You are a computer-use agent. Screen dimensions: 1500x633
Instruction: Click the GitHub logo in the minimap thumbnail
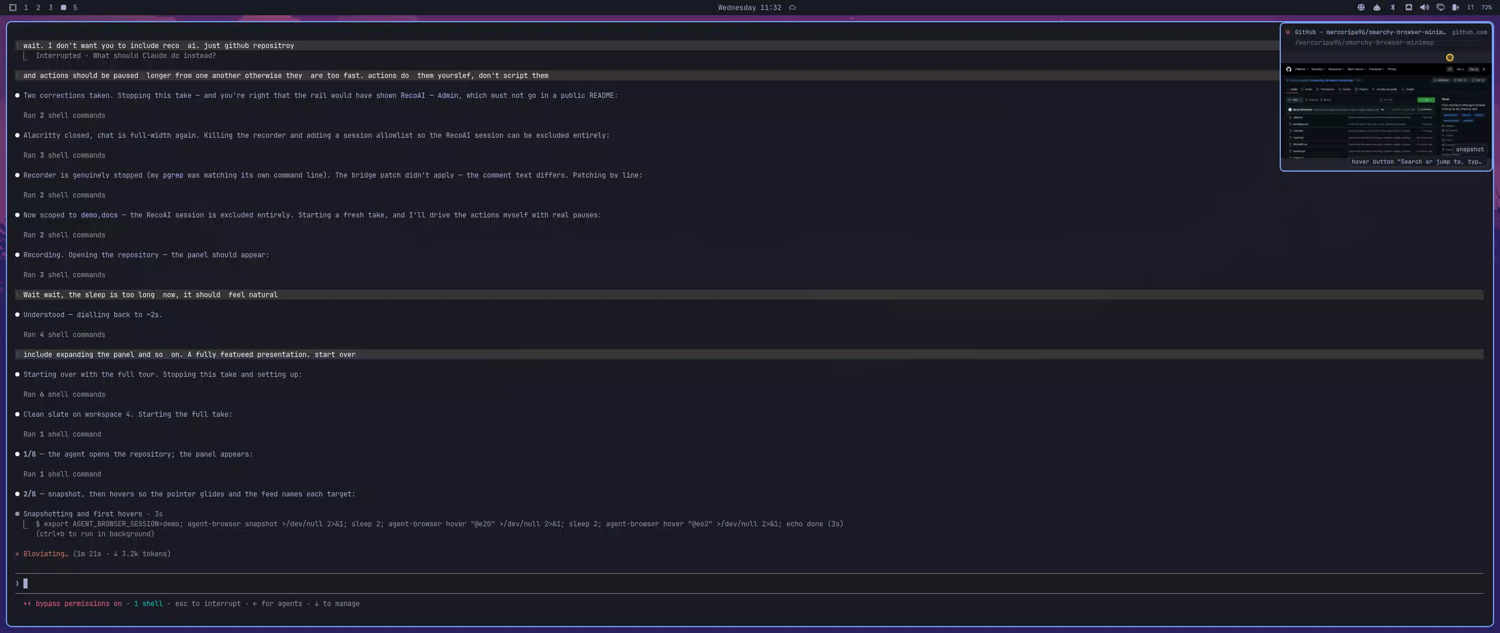tap(1289, 69)
